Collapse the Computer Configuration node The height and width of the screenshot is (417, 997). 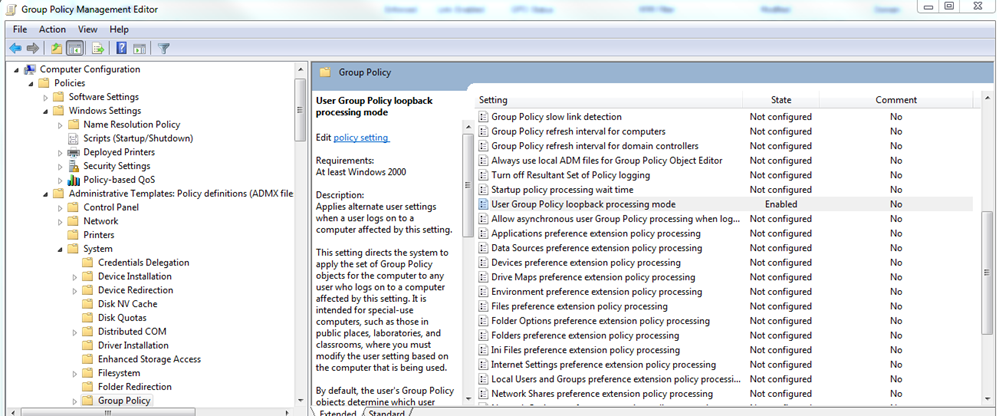click(x=16, y=70)
